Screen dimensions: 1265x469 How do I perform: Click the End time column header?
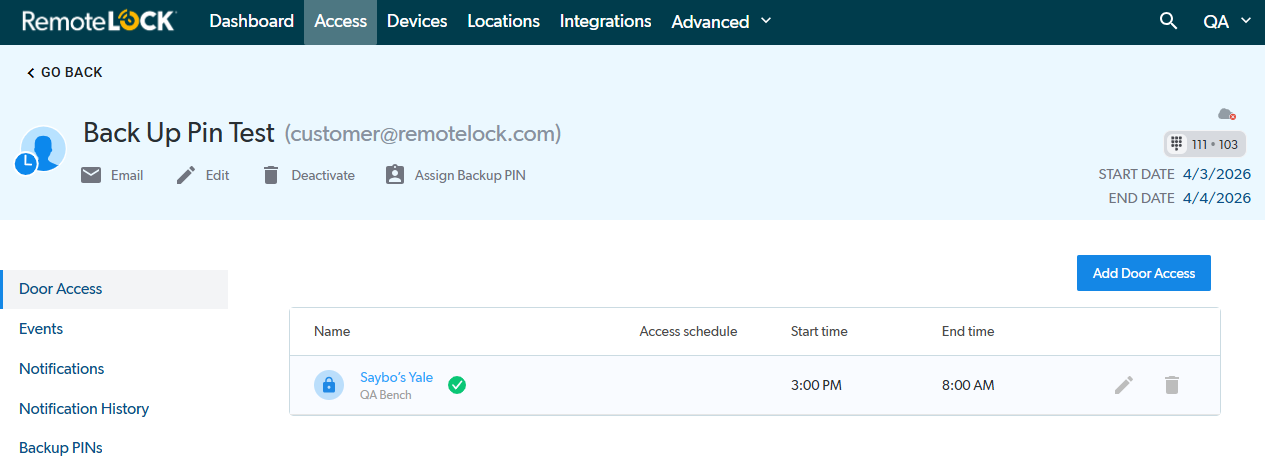click(968, 331)
